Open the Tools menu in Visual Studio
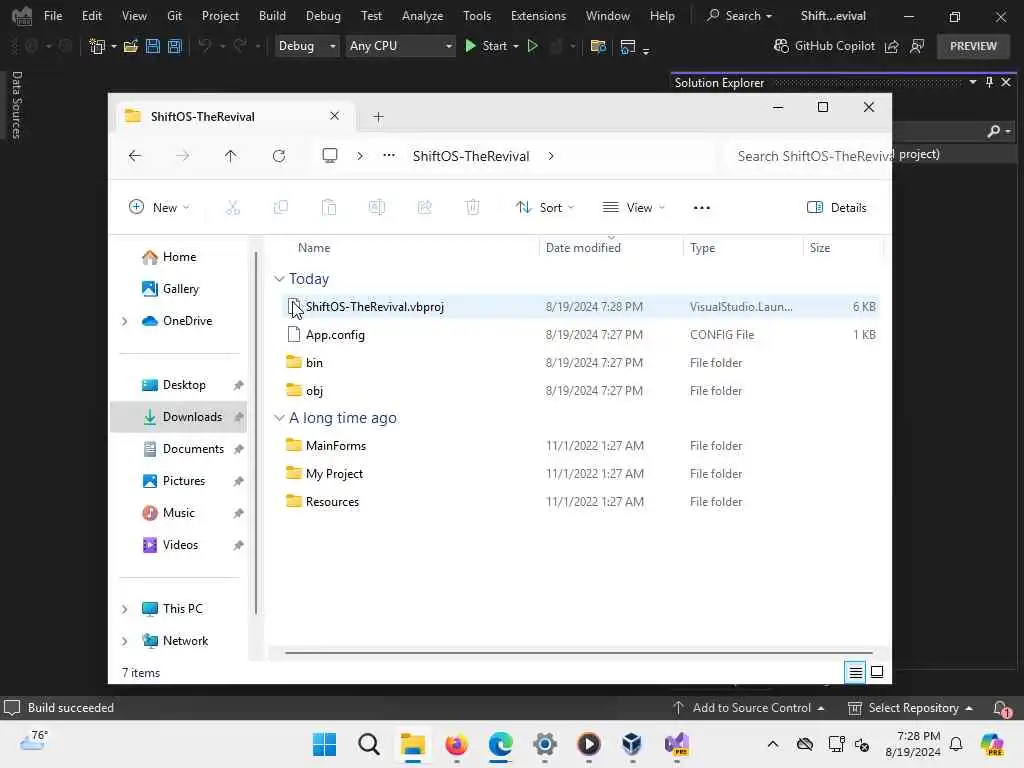This screenshot has height=768, width=1024. click(x=477, y=16)
